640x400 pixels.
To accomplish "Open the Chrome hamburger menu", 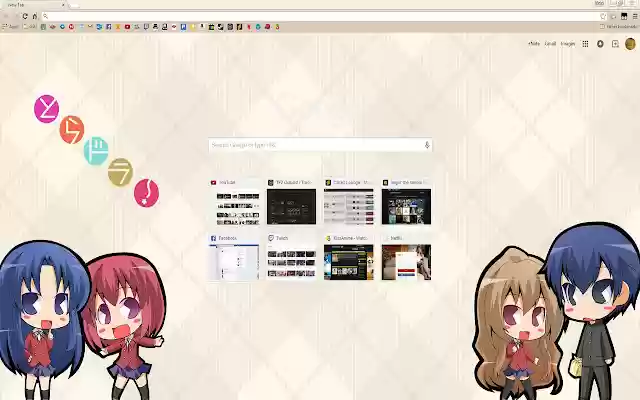I will pos(635,16).
